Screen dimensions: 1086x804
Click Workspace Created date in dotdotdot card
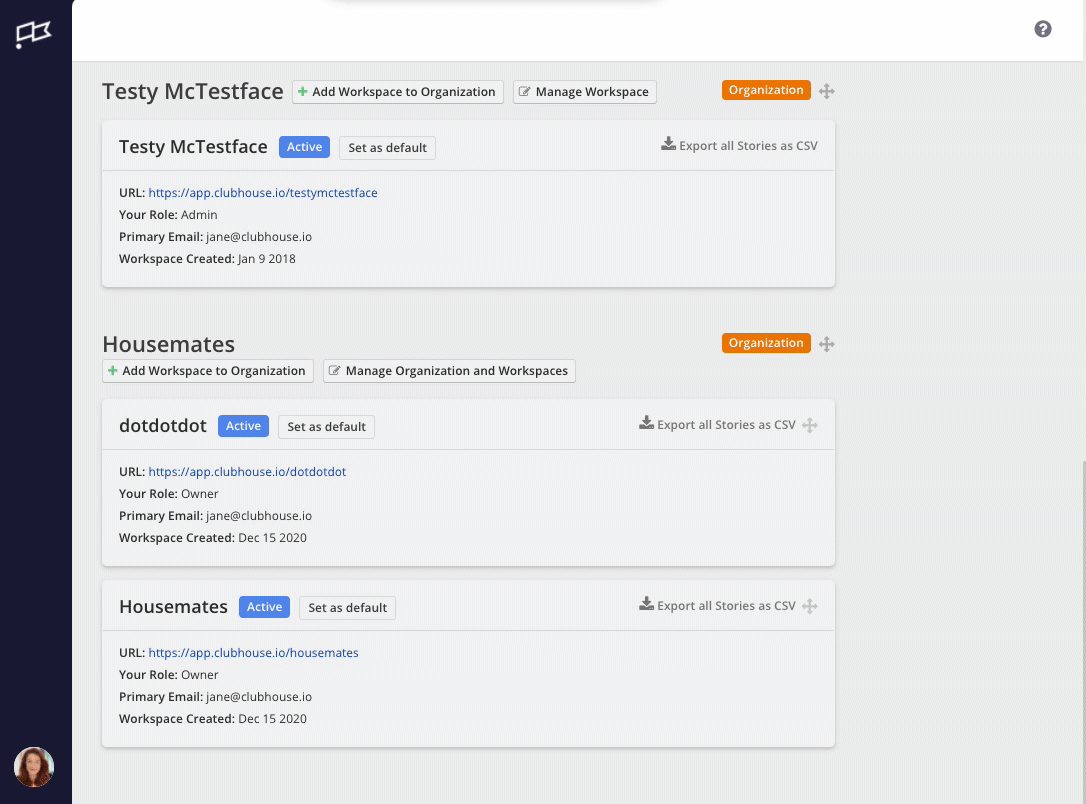(x=213, y=538)
